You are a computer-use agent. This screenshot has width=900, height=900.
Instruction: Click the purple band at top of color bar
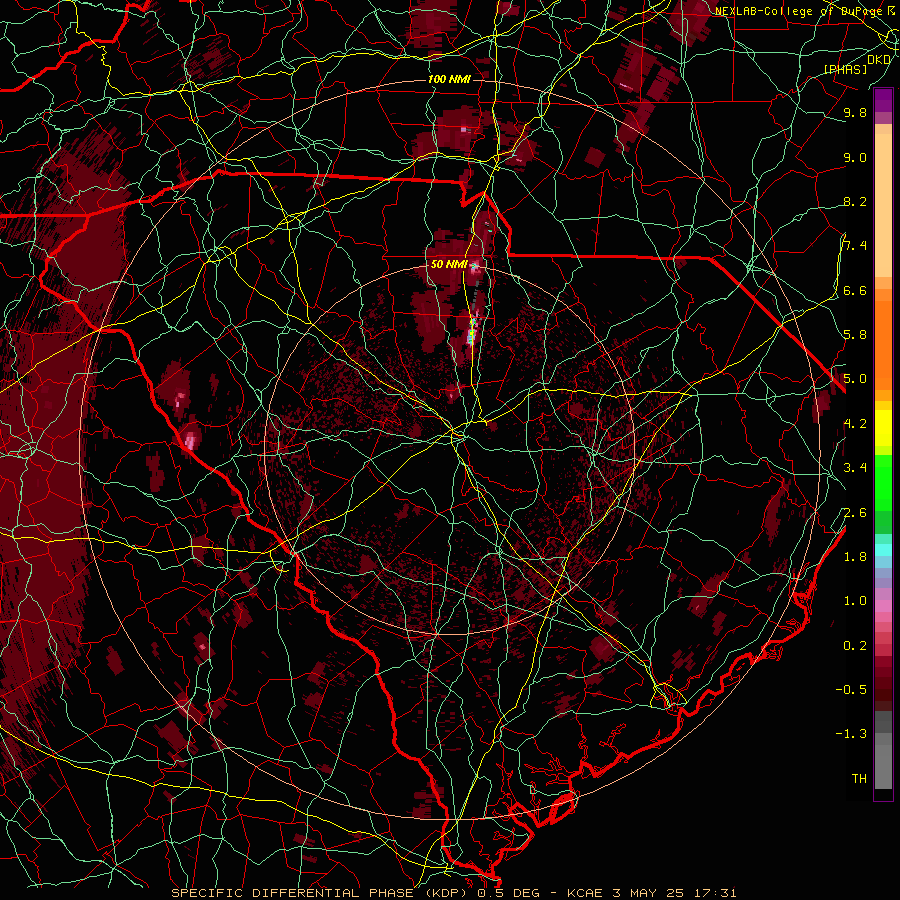(x=883, y=100)
